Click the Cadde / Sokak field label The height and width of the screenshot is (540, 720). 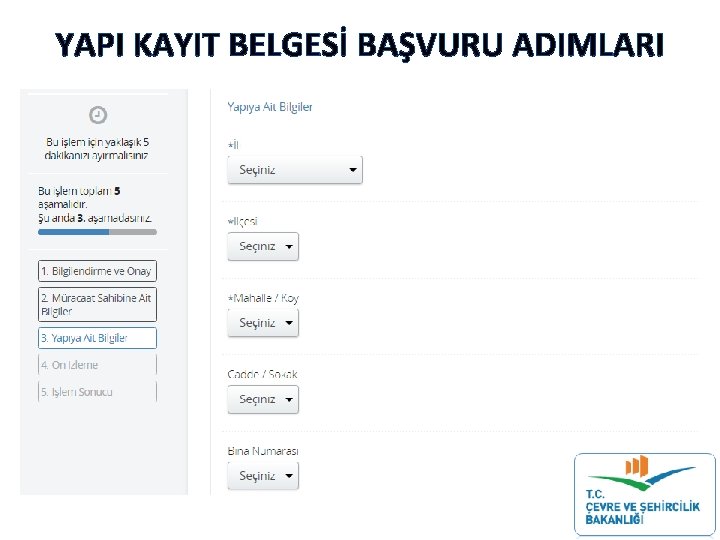click(262, 374)
